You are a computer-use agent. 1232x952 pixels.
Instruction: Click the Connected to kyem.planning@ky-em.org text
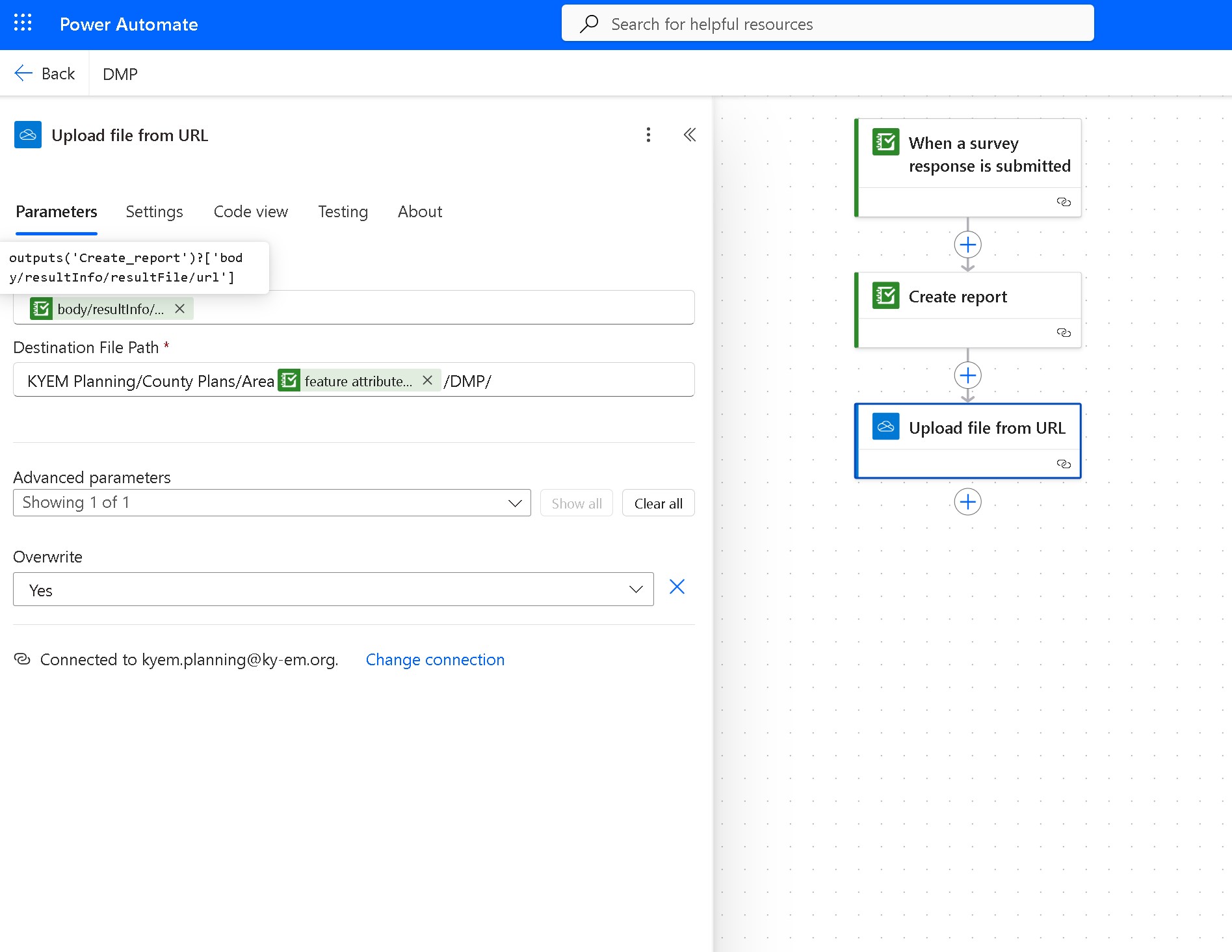(x=189, y=659)
